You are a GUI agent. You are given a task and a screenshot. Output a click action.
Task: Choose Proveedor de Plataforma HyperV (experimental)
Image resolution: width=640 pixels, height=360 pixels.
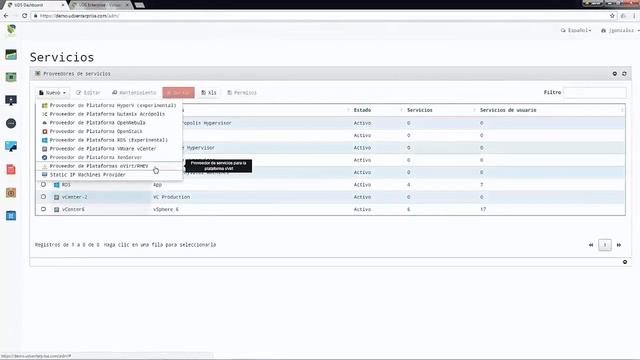(x=109, y=105)
